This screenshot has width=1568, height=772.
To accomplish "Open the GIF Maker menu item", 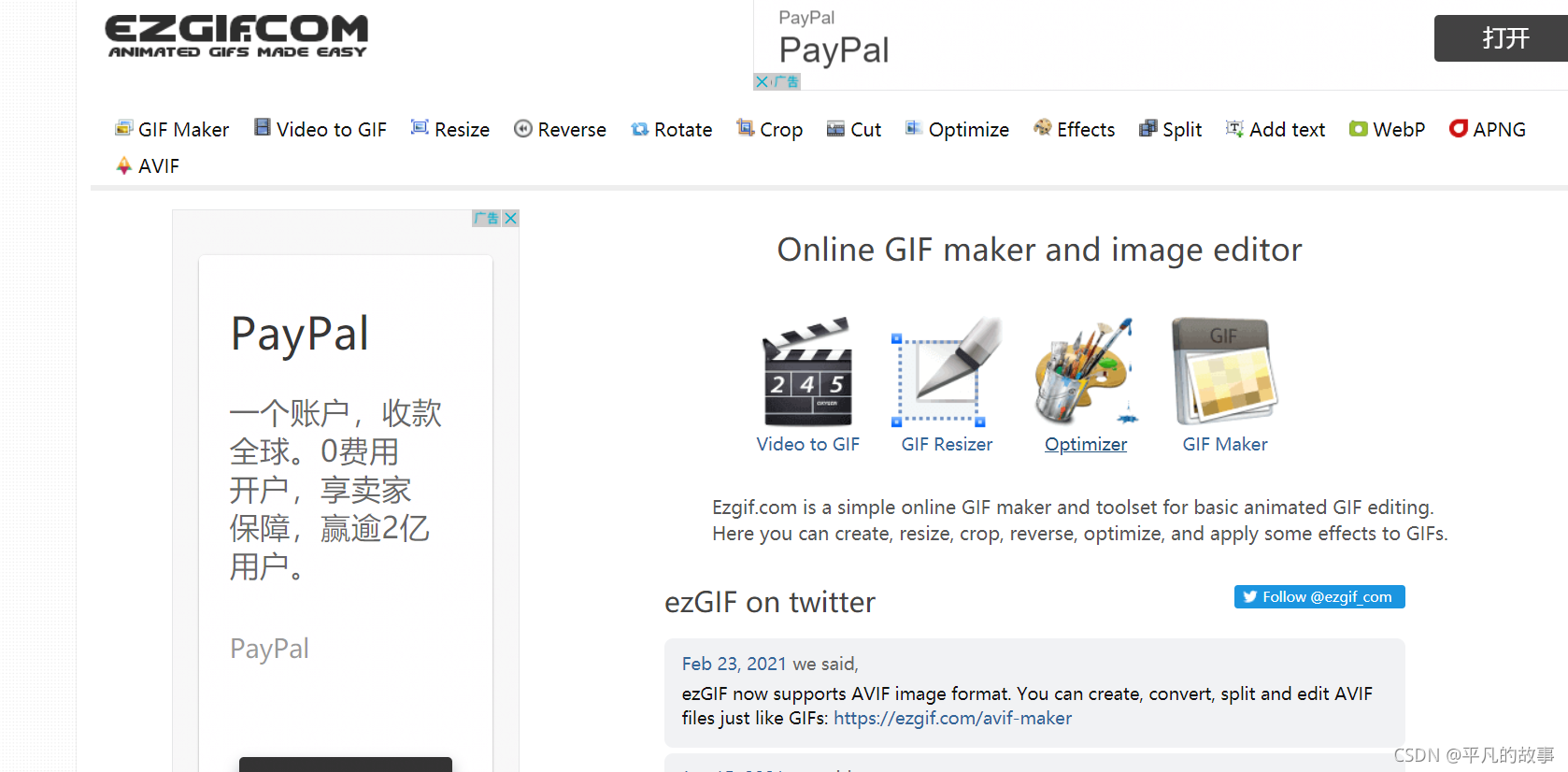I will tap(183, 130).
